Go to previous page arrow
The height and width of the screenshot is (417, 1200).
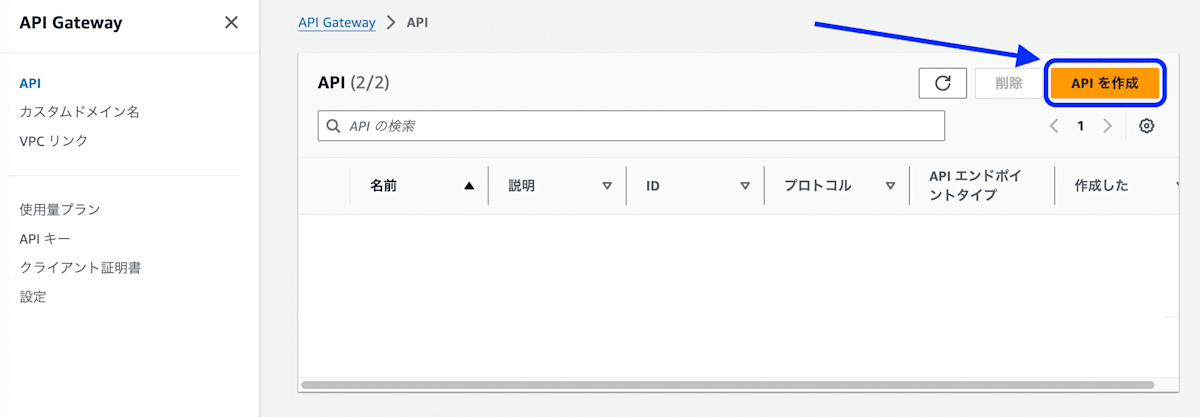tap(1054, 126)
